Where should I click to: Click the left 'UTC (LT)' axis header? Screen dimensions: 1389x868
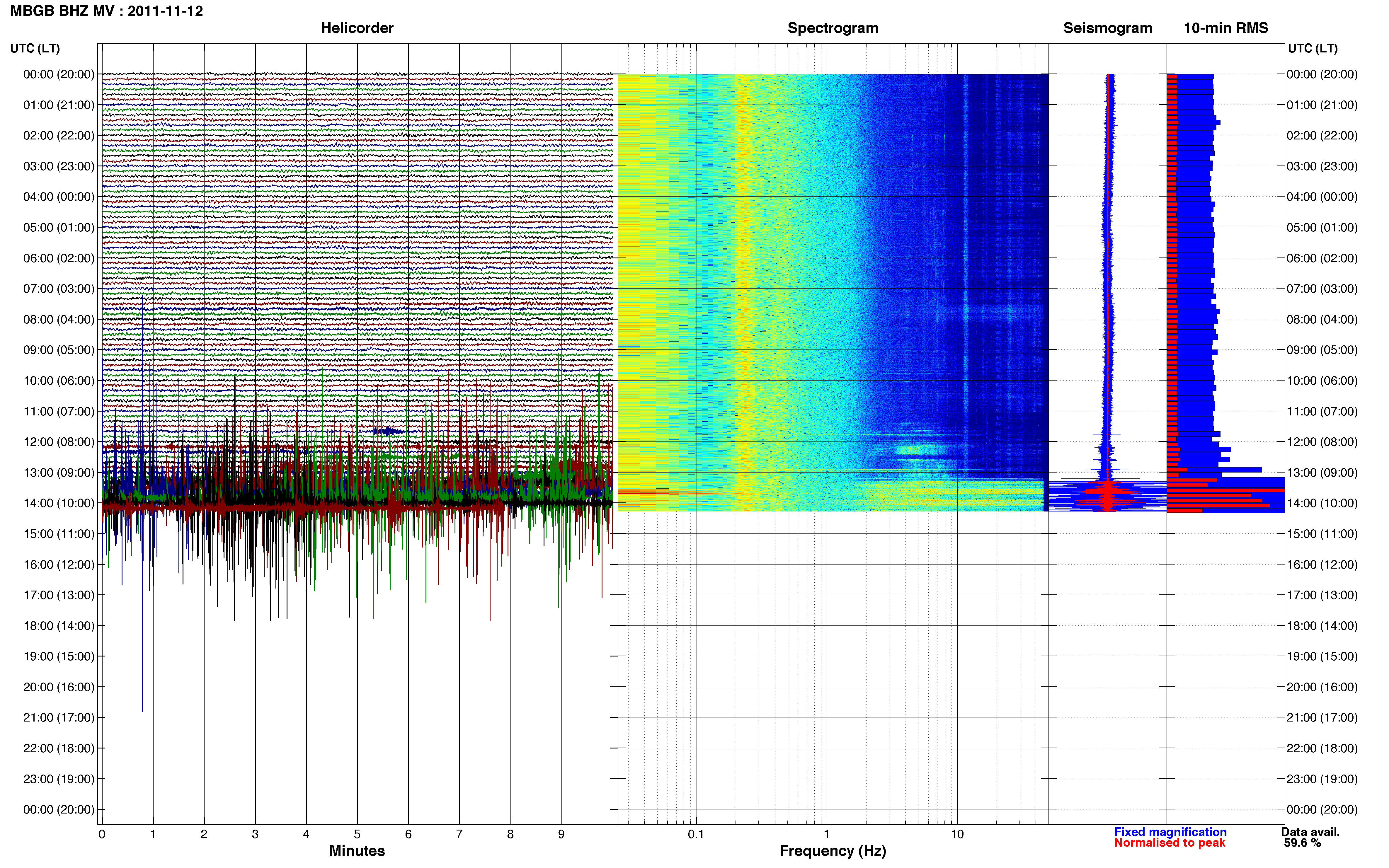35,48
